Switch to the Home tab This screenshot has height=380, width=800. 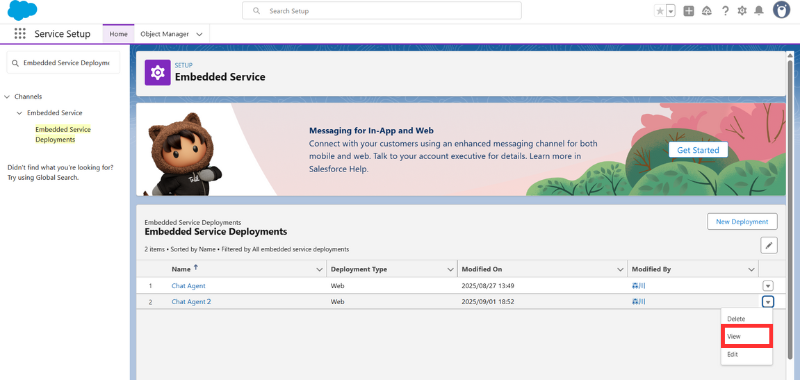[118, 34]
